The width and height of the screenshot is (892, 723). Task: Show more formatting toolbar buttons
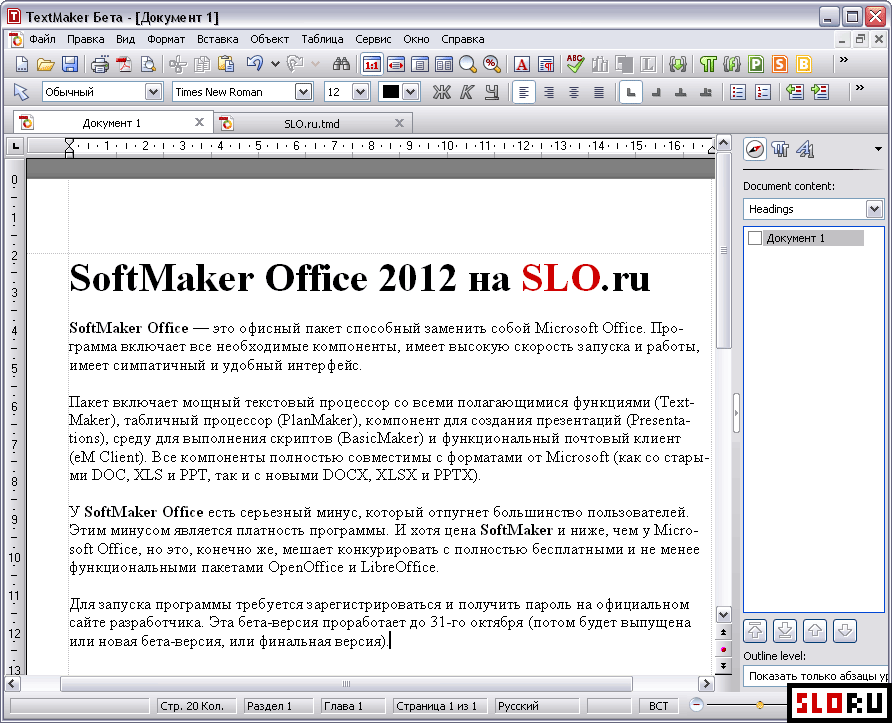tap(860, 88)
